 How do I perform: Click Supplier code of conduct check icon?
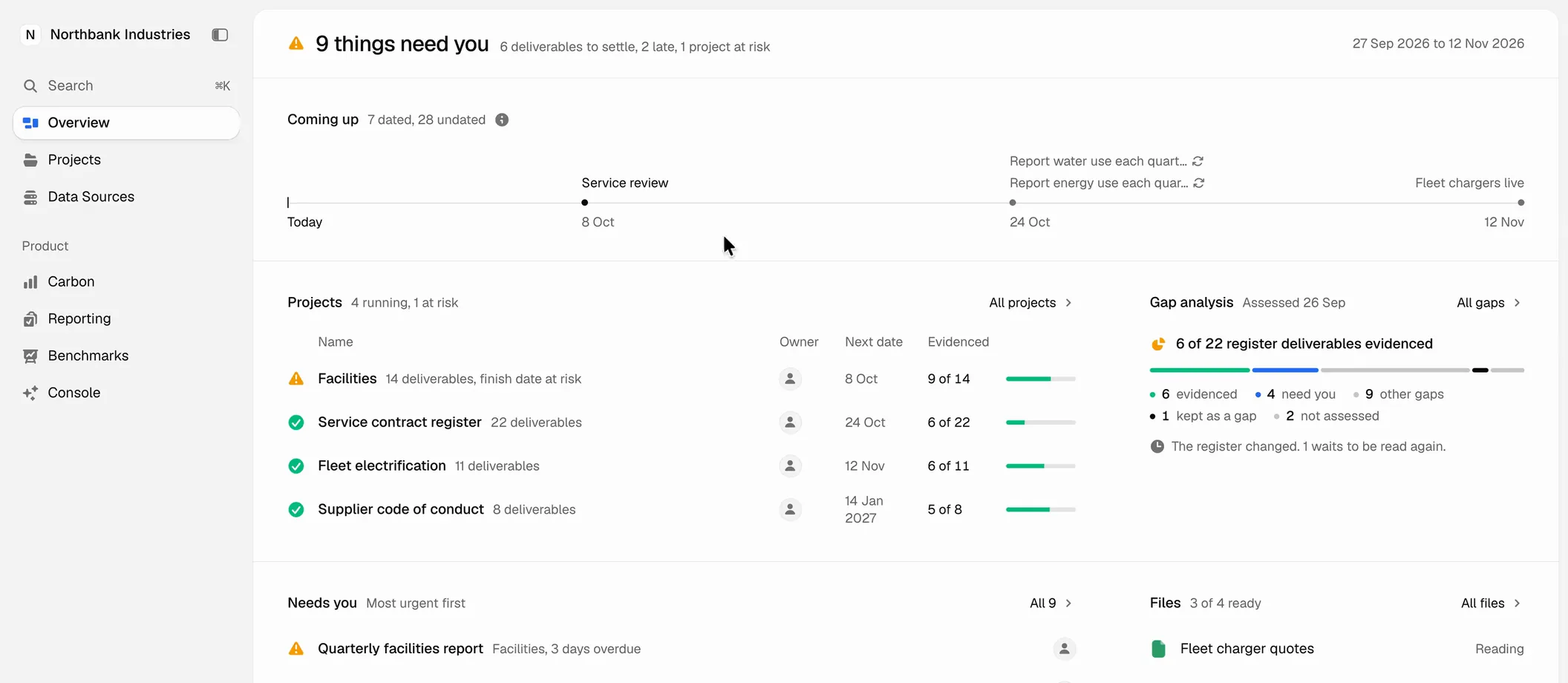(x=296, y=509)
